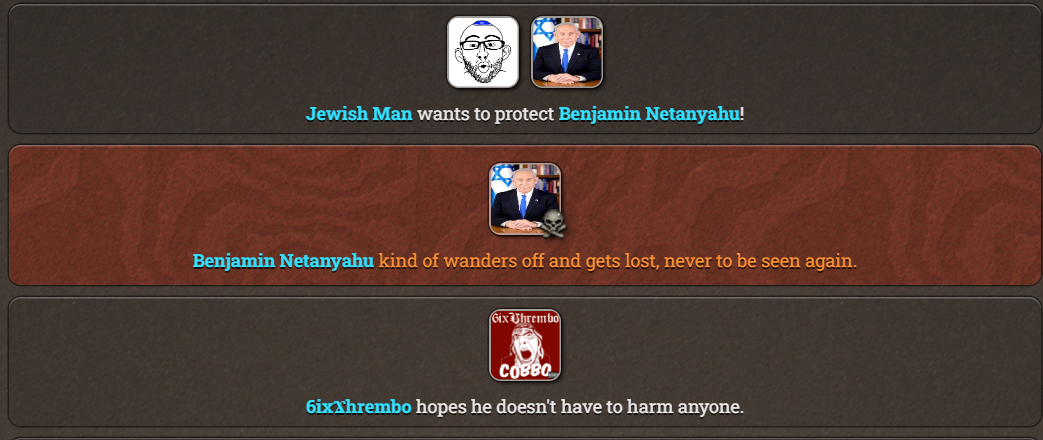Click the skull and crossbones death marker

point(553,223)
